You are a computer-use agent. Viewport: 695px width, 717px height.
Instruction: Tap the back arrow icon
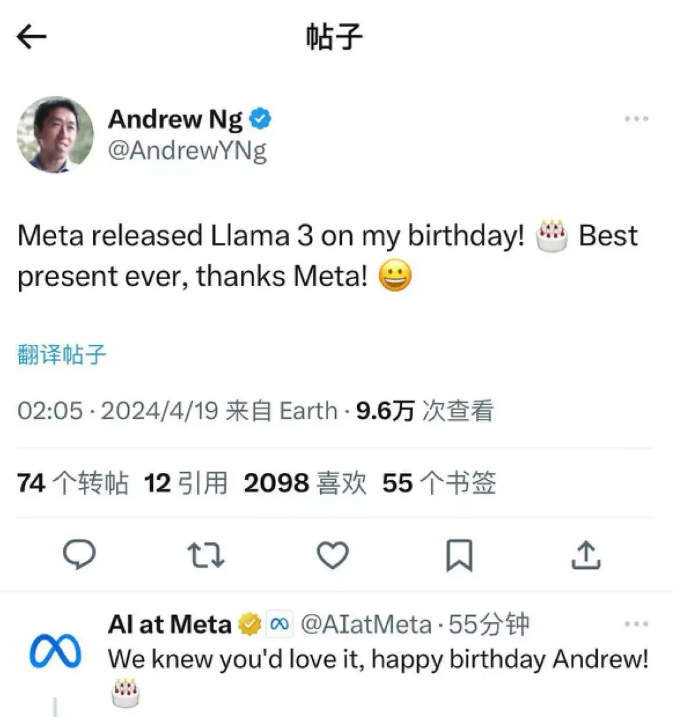click(32, 37)
